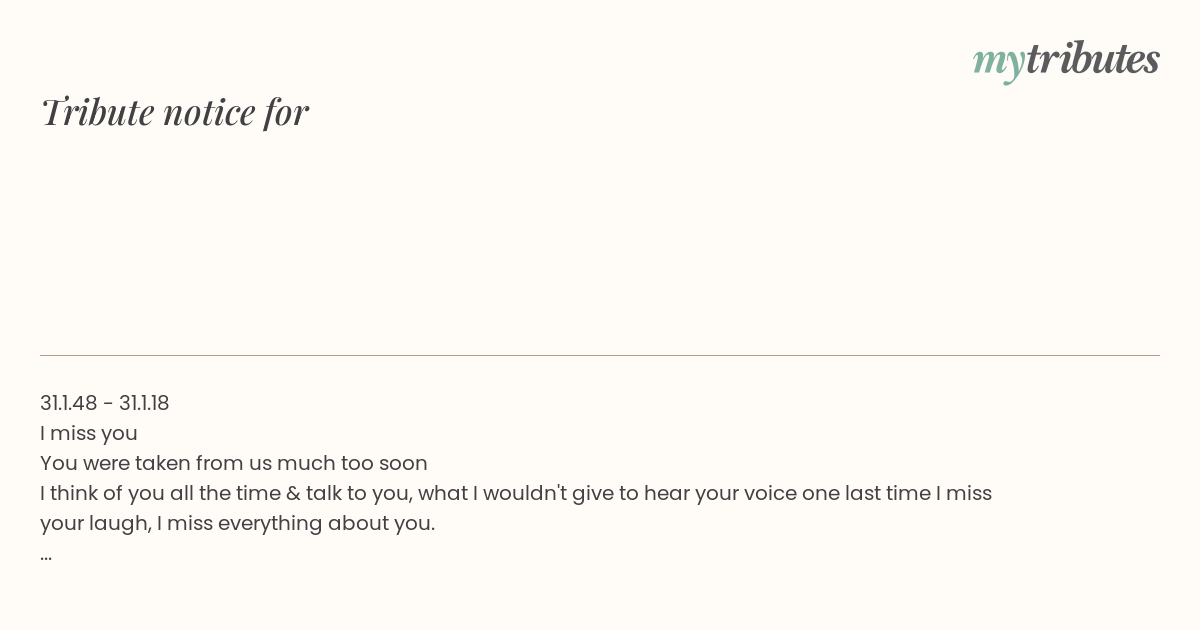Viewport: 1200px width, 630px height.
Task: Select the 'taken from us much too soon' line
Action: (x=234, y=463)
